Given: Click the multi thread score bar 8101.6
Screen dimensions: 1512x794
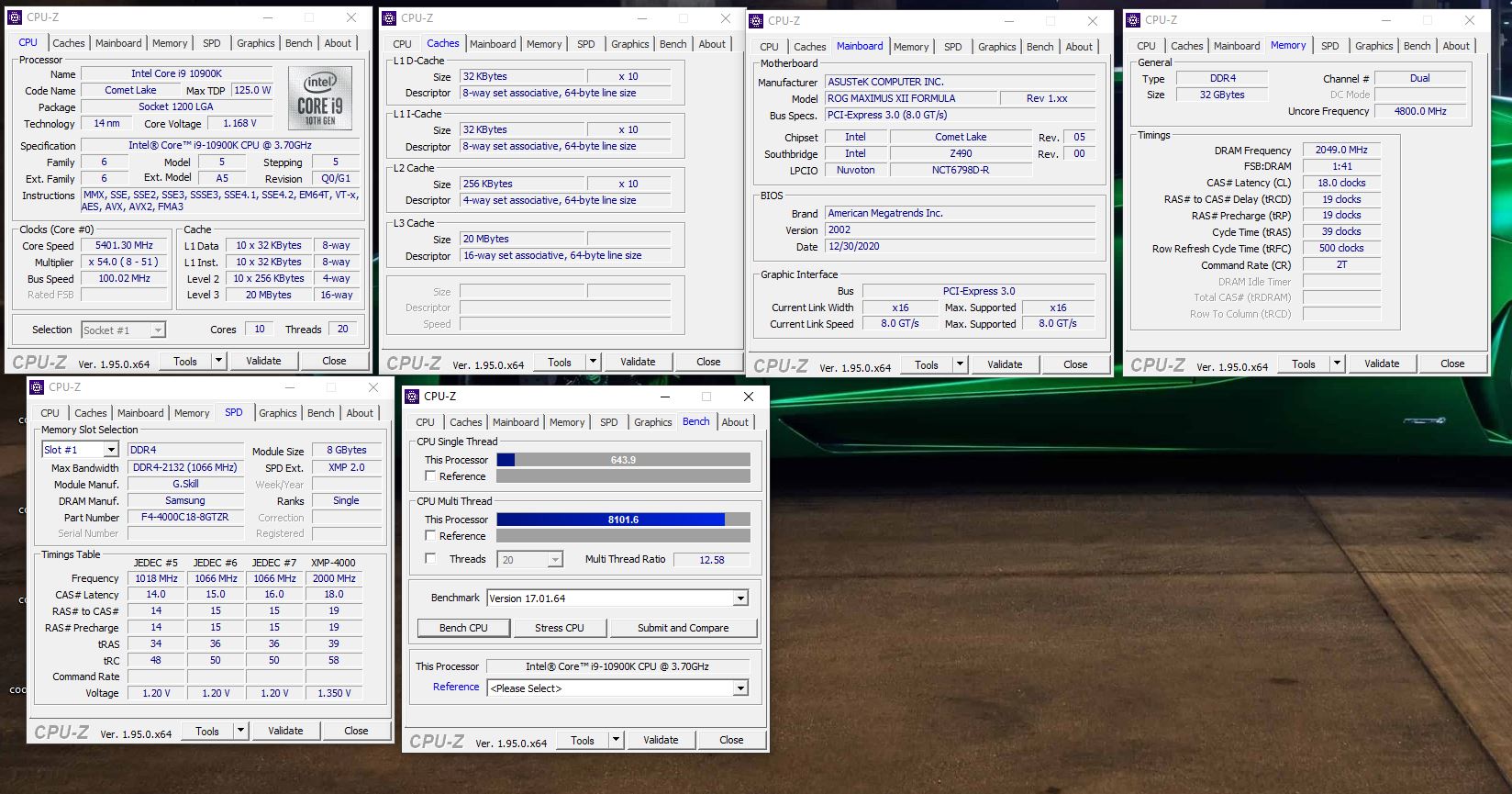Looking at the screenshot, I should 623,520.
